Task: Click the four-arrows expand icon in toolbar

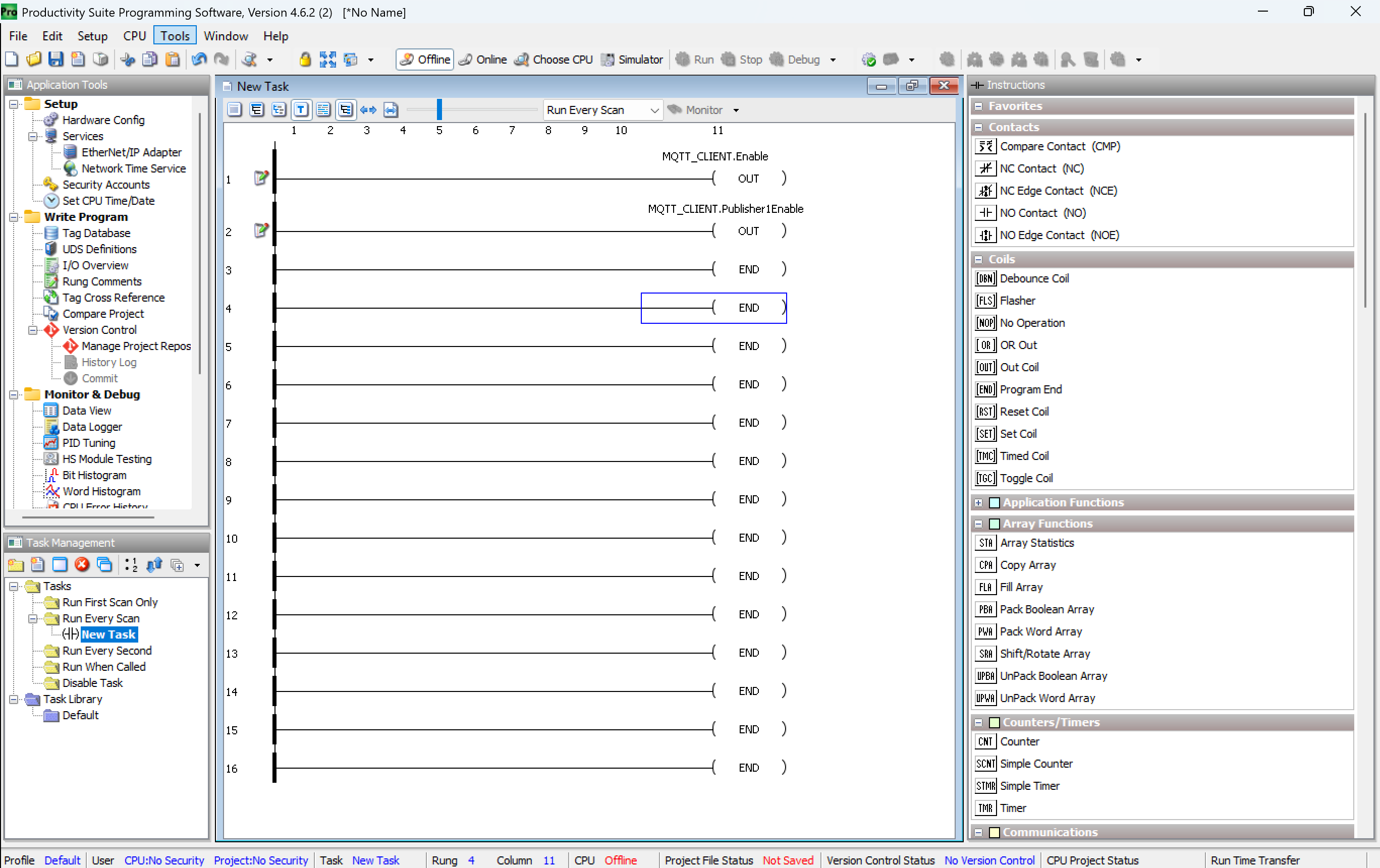Action: (327, 59)
